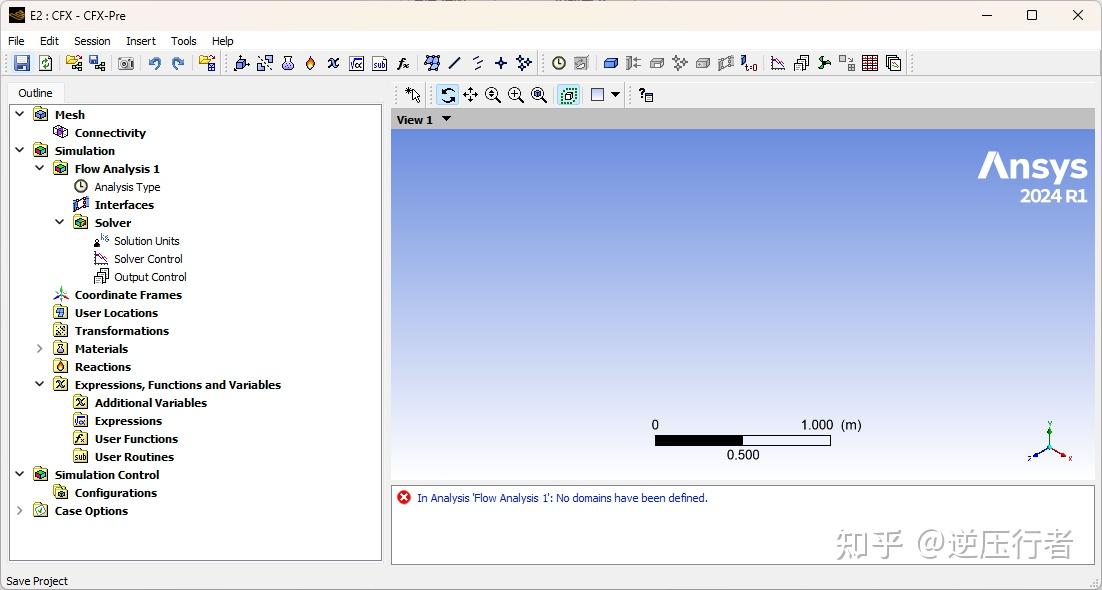Viewport: 1102px width, 590px height.
Task: Click the Reaction flame toolbar icon
Action: [x=310, y=63]
